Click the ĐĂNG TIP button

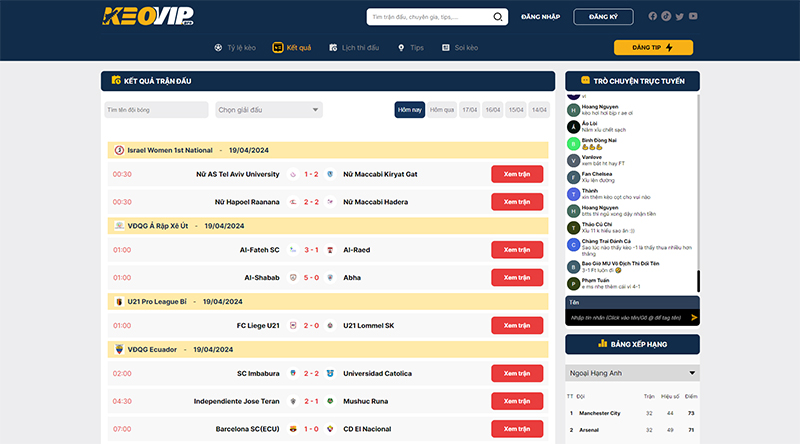tap(653, 47)
